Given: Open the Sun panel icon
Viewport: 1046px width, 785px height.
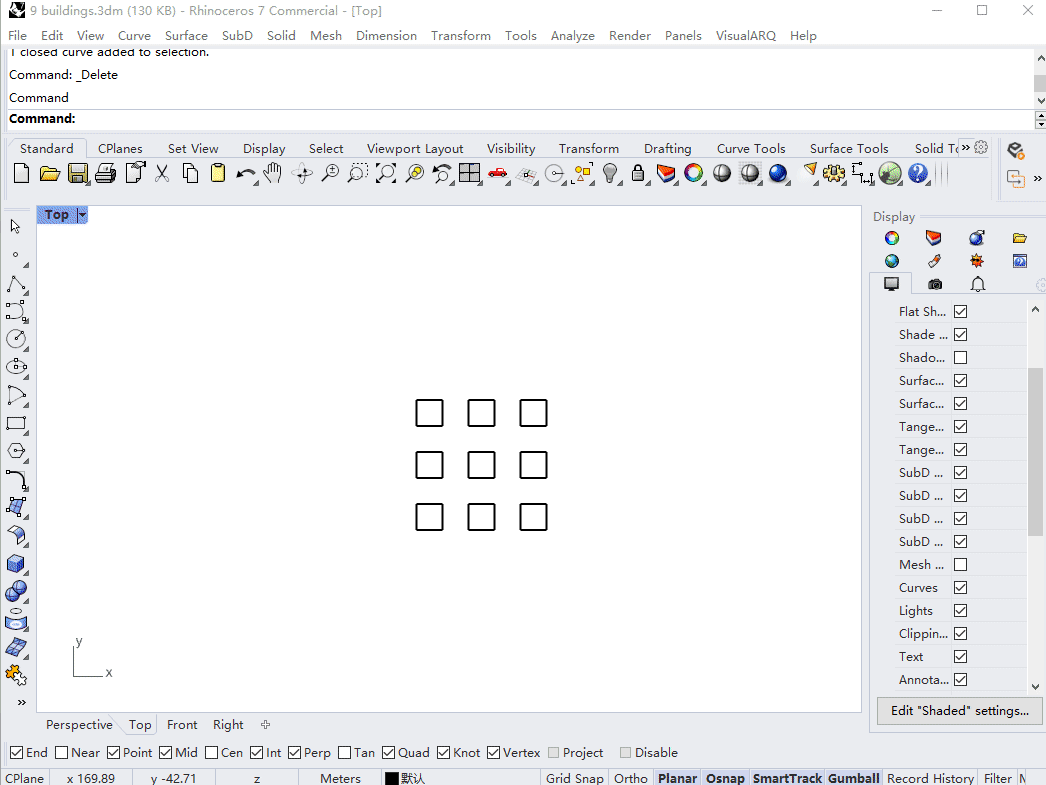Looking at the screenshot, I should (977, 261).
